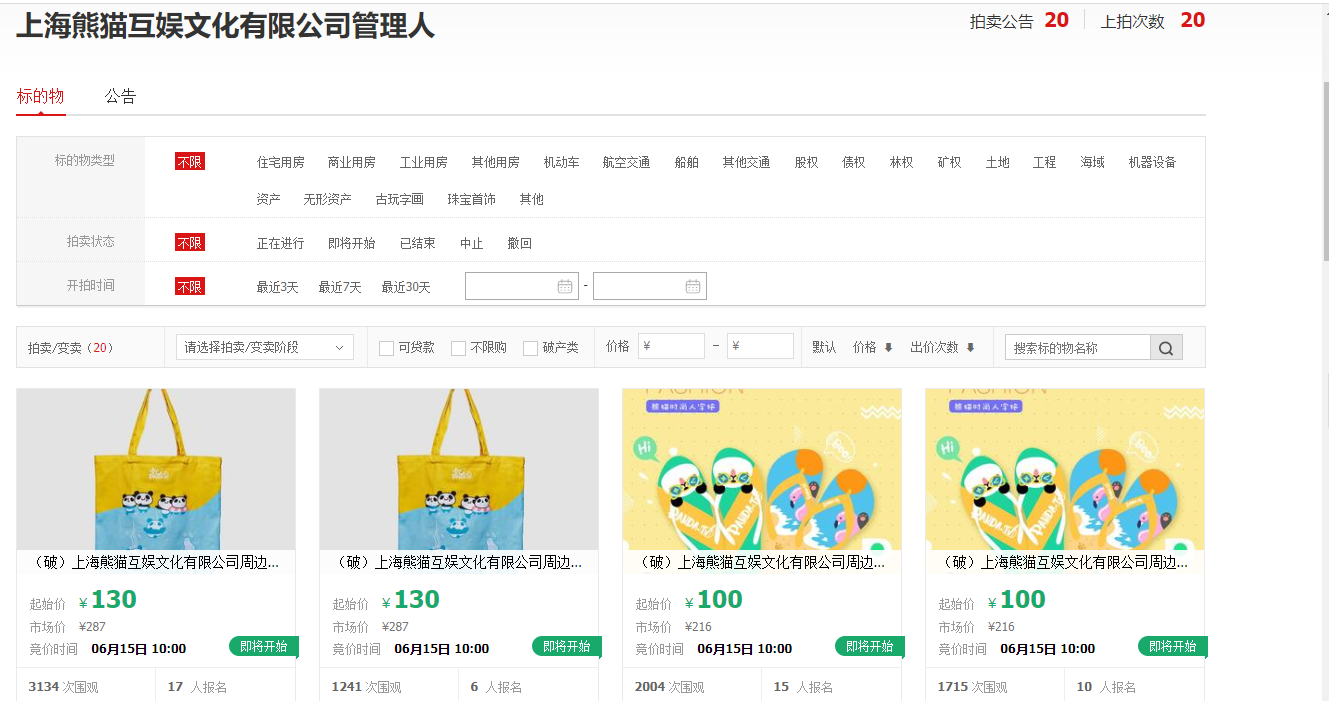Filter by 资产 type
The image size is (1329, 701).
(268, 199)
